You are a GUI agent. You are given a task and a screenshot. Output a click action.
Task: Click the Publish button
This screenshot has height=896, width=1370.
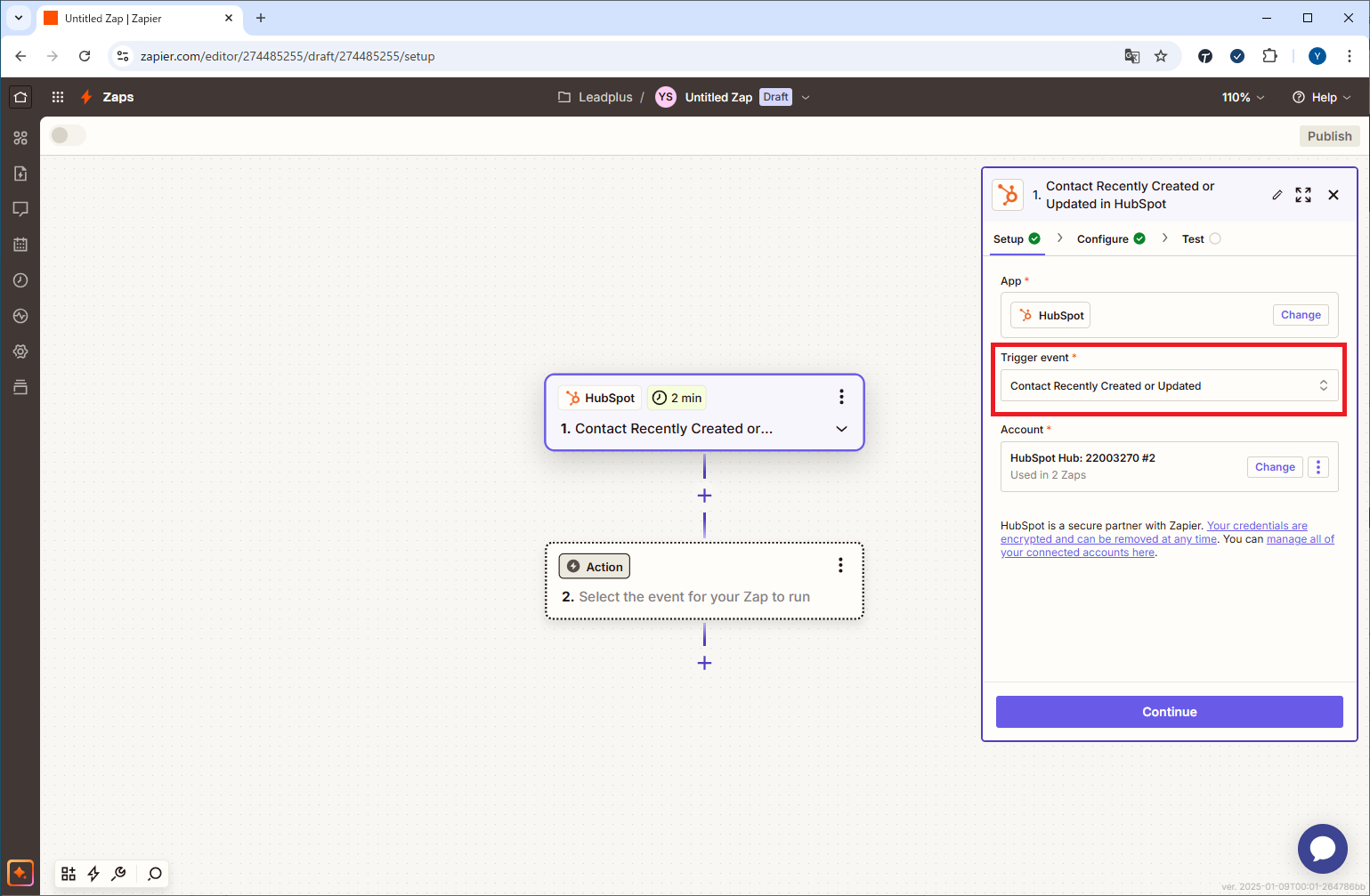click(x=1329, y=136)
